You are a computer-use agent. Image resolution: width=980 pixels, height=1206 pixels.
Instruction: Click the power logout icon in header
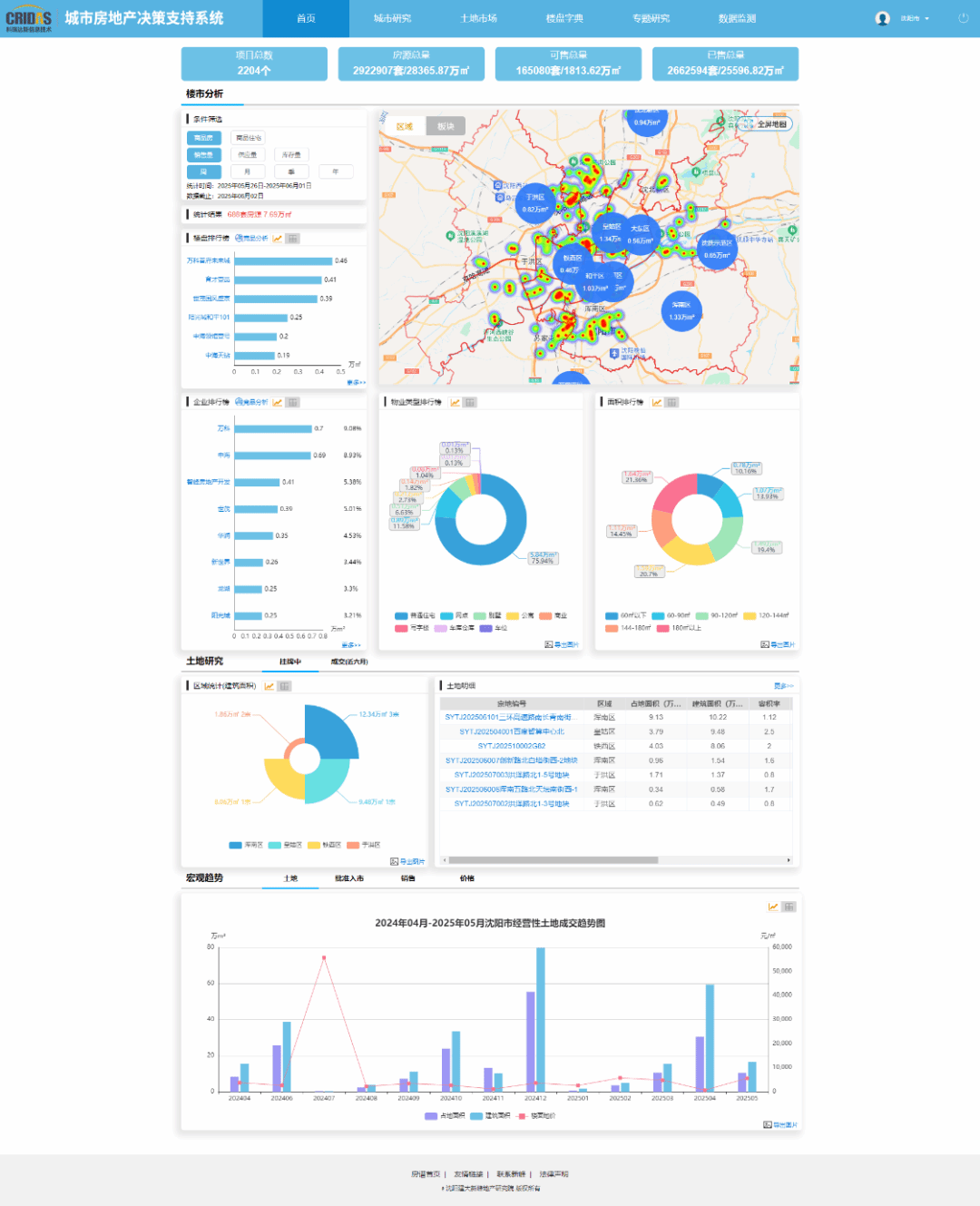click(x=963, y=18)
